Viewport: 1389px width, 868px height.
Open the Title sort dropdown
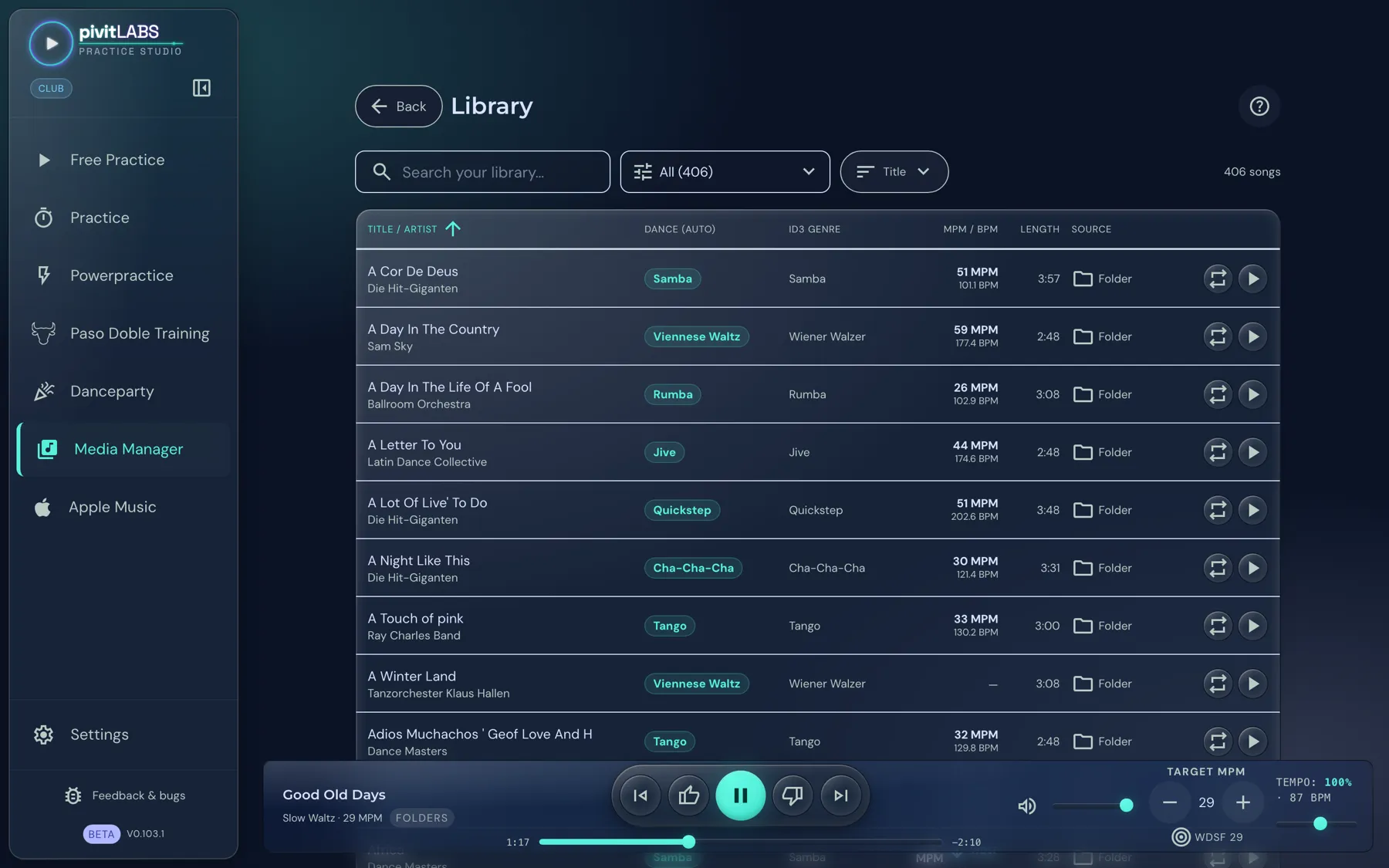(894, 171)
